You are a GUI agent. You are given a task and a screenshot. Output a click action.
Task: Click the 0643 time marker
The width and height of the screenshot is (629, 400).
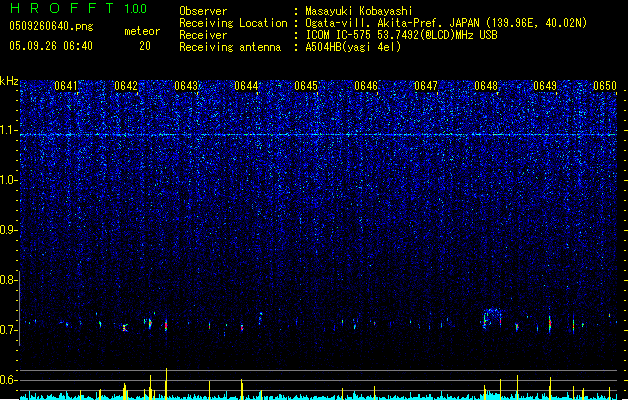pyautogui.click(x=186, y=86)
